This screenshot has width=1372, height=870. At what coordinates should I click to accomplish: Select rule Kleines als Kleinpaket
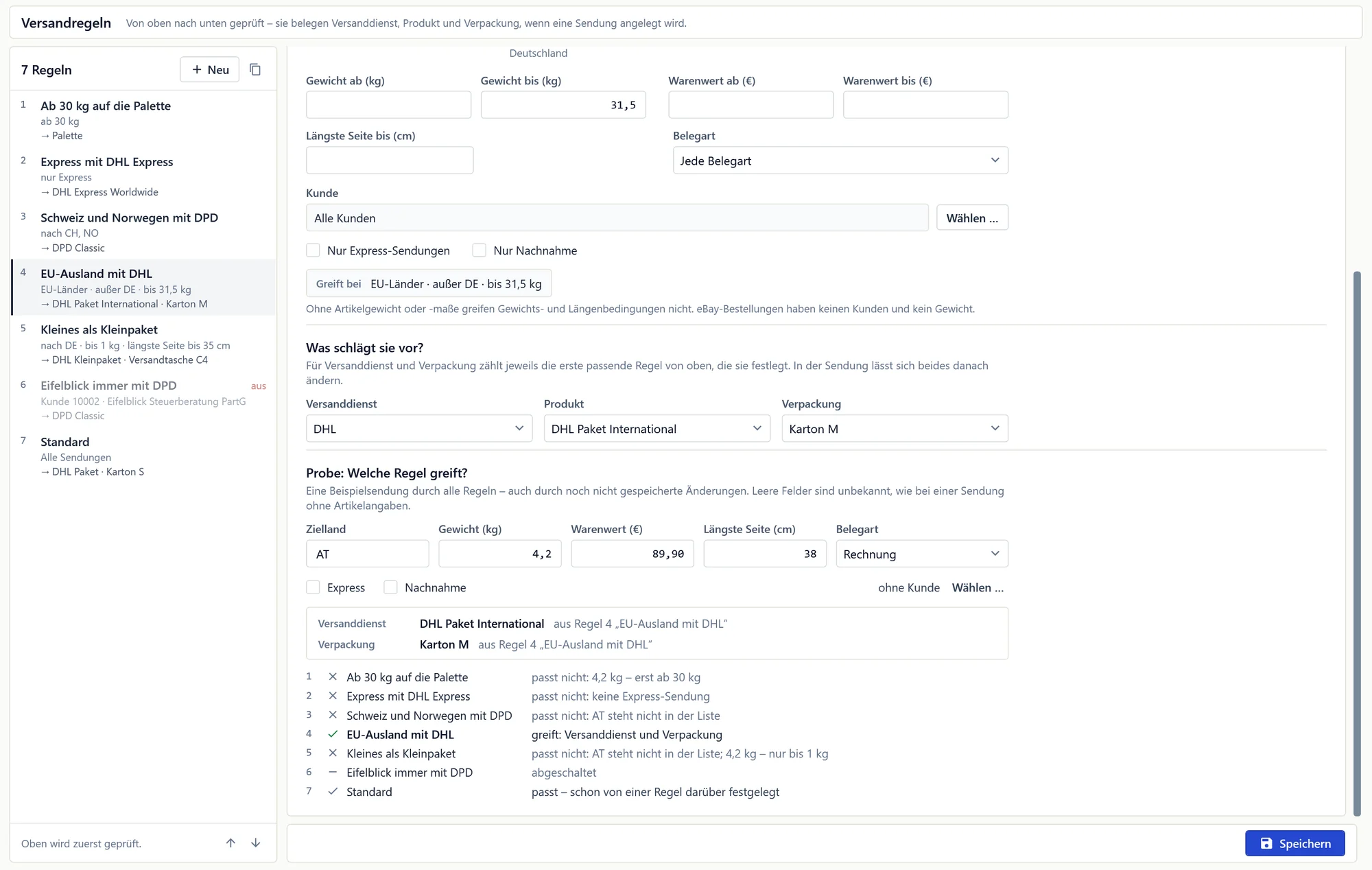[143, 344]
